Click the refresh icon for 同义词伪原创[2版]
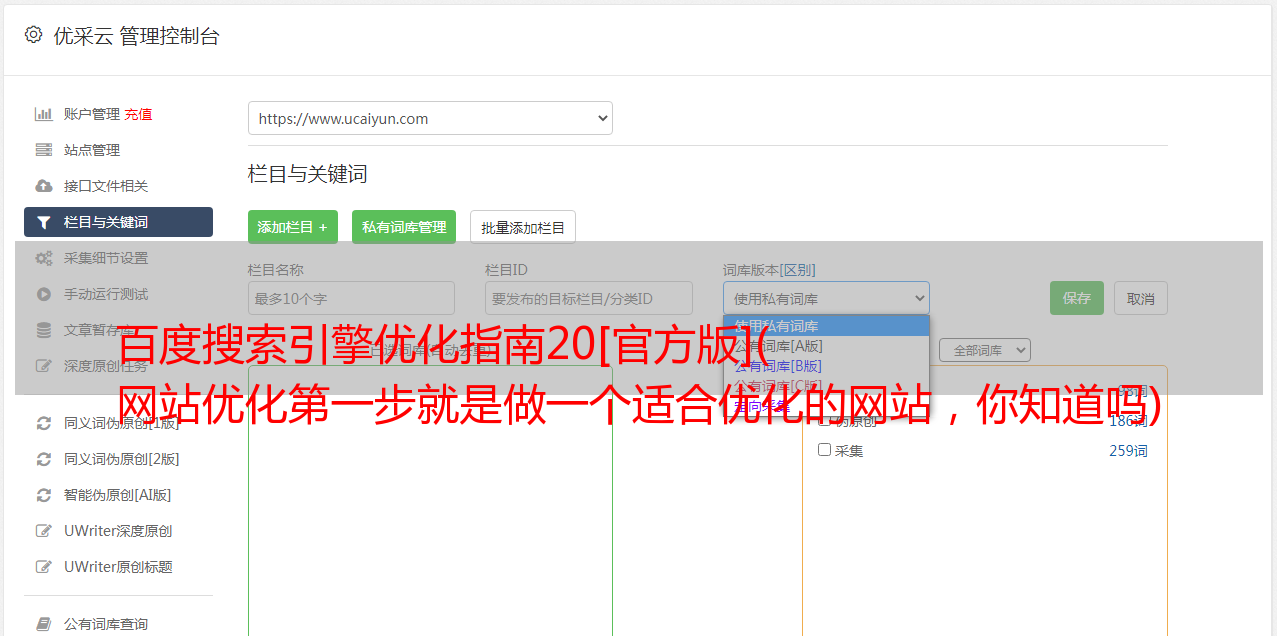The height and width of the screenshot is (636, 1277). [x=43, y=459]
